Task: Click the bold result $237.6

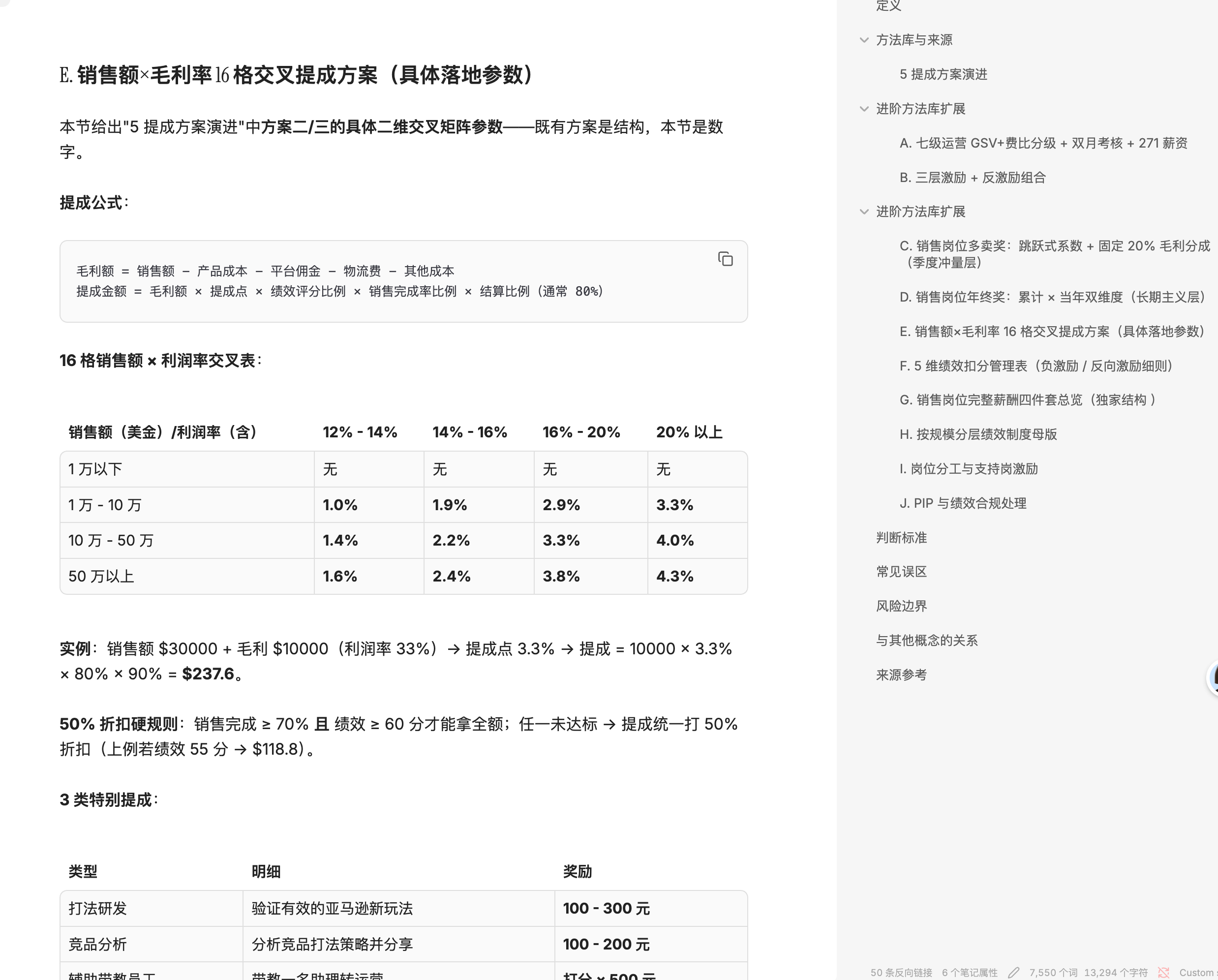Action: pos(208,674)
